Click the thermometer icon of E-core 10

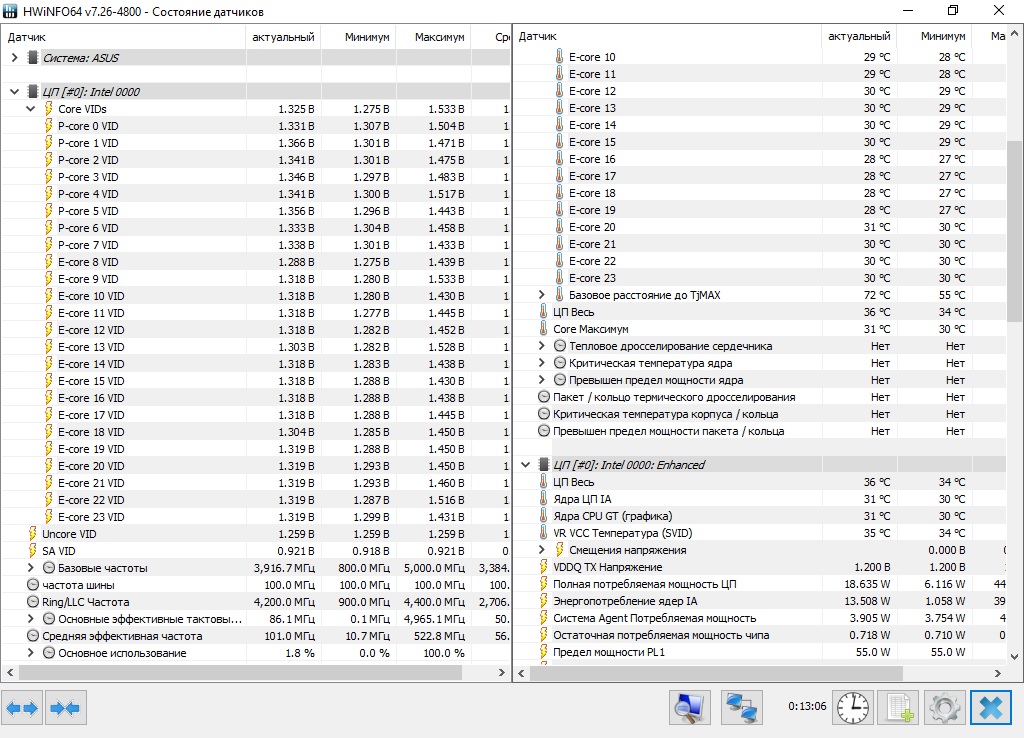559,57
